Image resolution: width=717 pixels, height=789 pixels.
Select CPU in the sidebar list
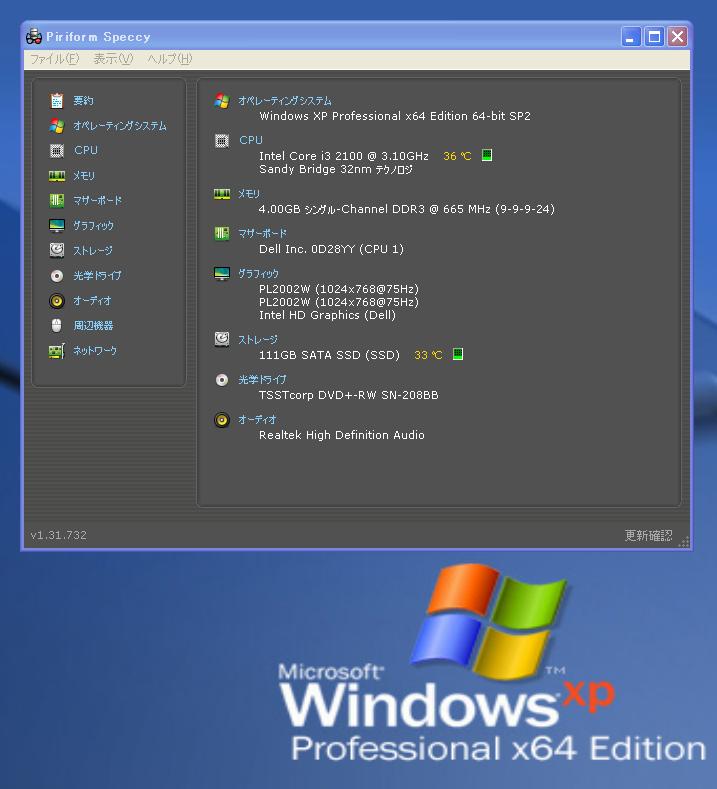click(86, 150)
